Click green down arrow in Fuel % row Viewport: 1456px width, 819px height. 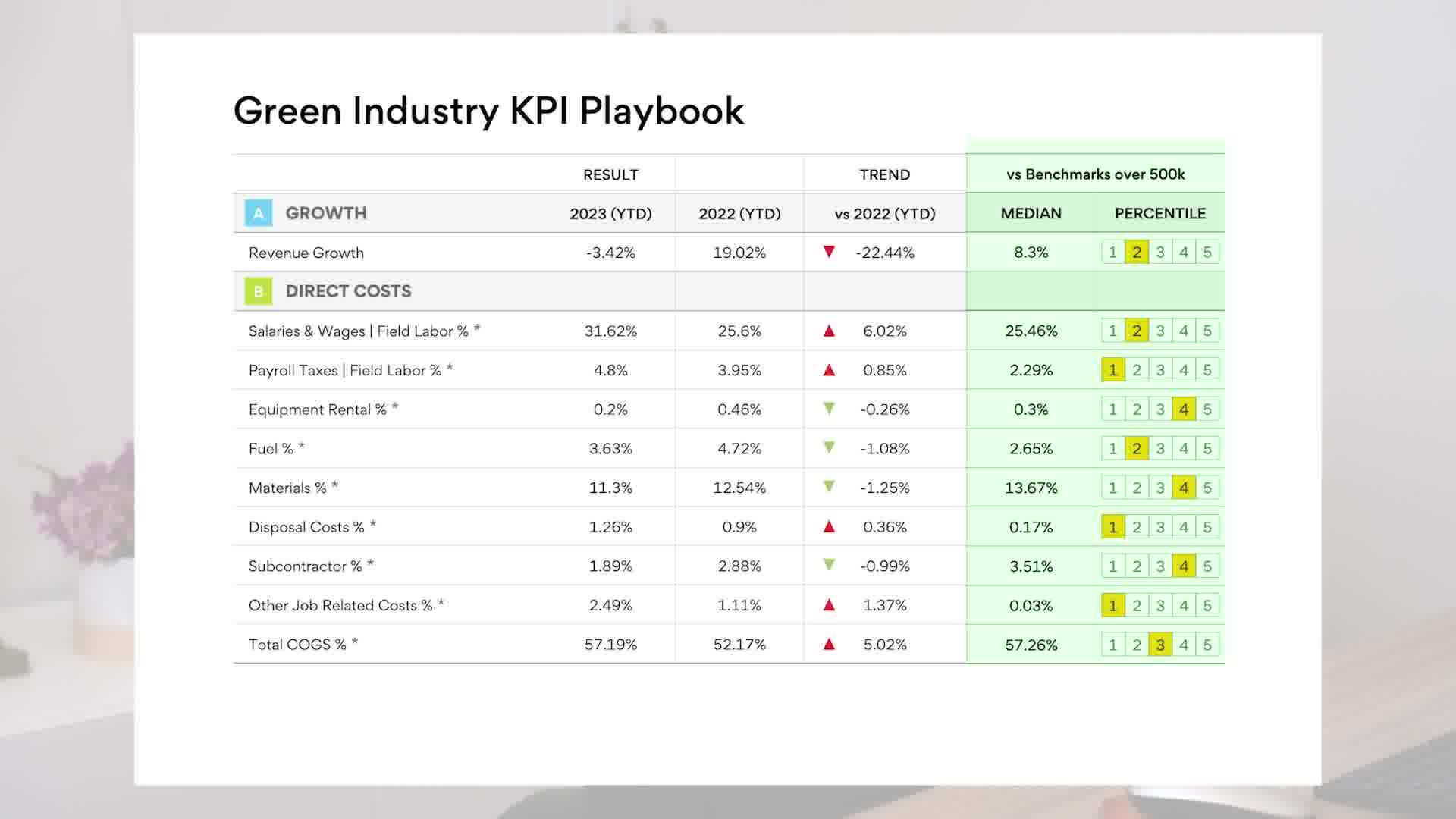[x=829, y=448]
